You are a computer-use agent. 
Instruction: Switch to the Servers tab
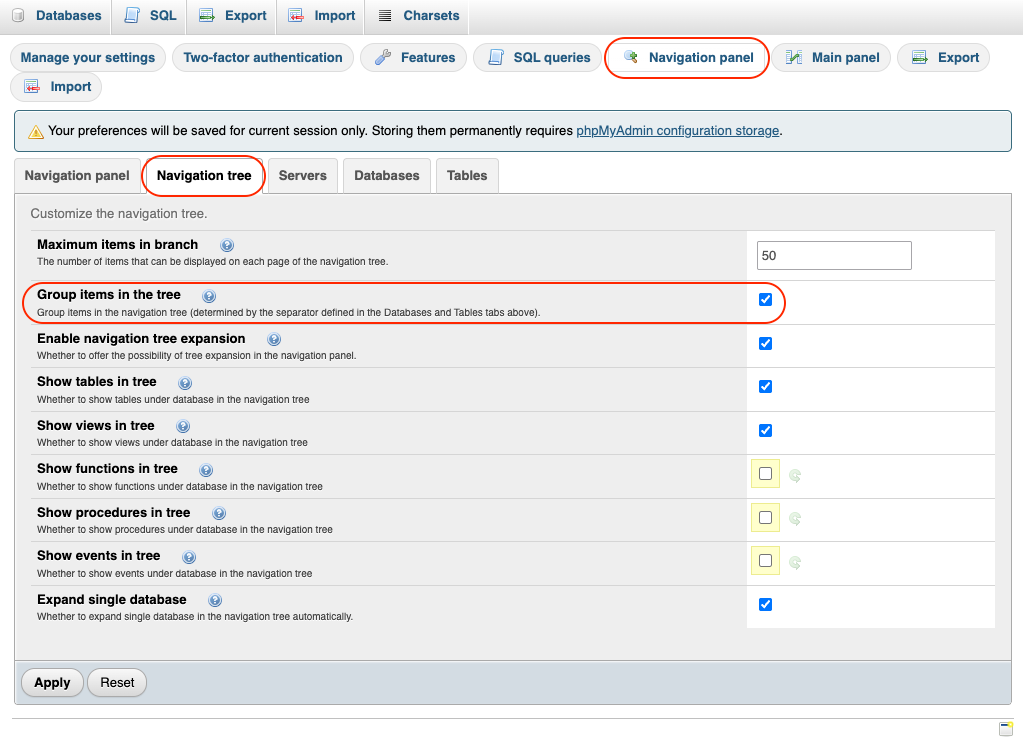coord(302,175)
